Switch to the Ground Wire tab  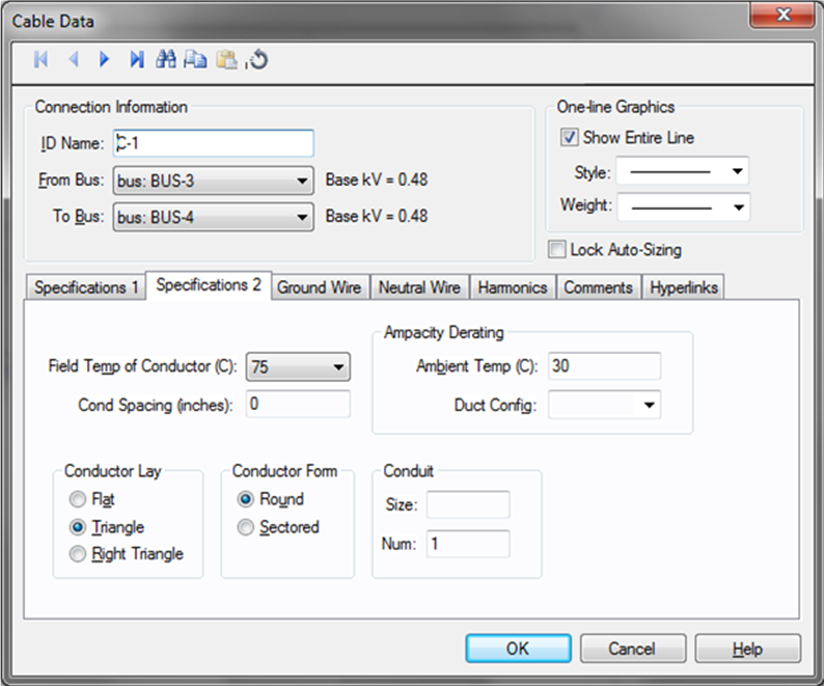coord(319,287)
